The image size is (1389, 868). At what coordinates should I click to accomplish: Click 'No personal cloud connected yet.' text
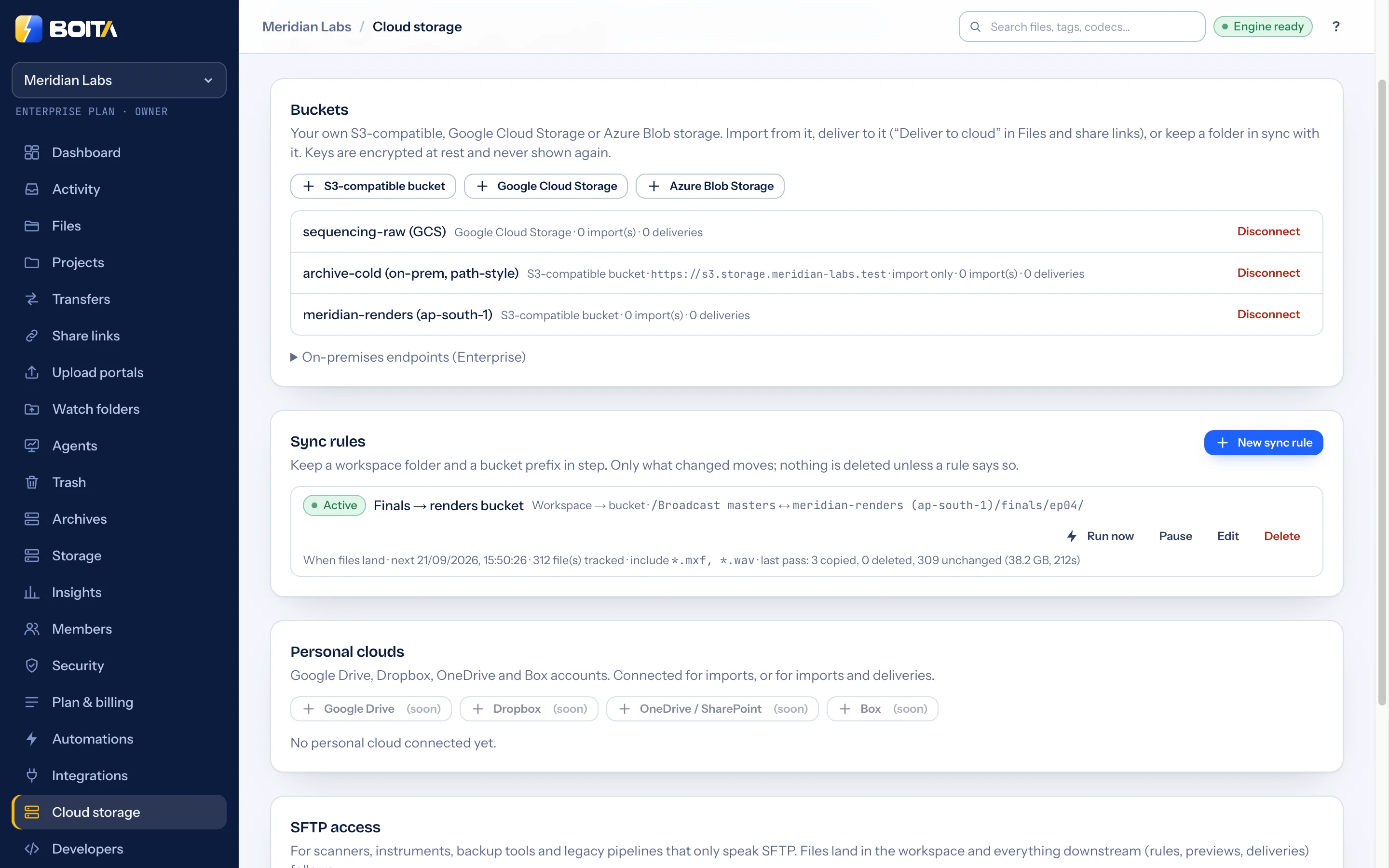pos(393,743)
